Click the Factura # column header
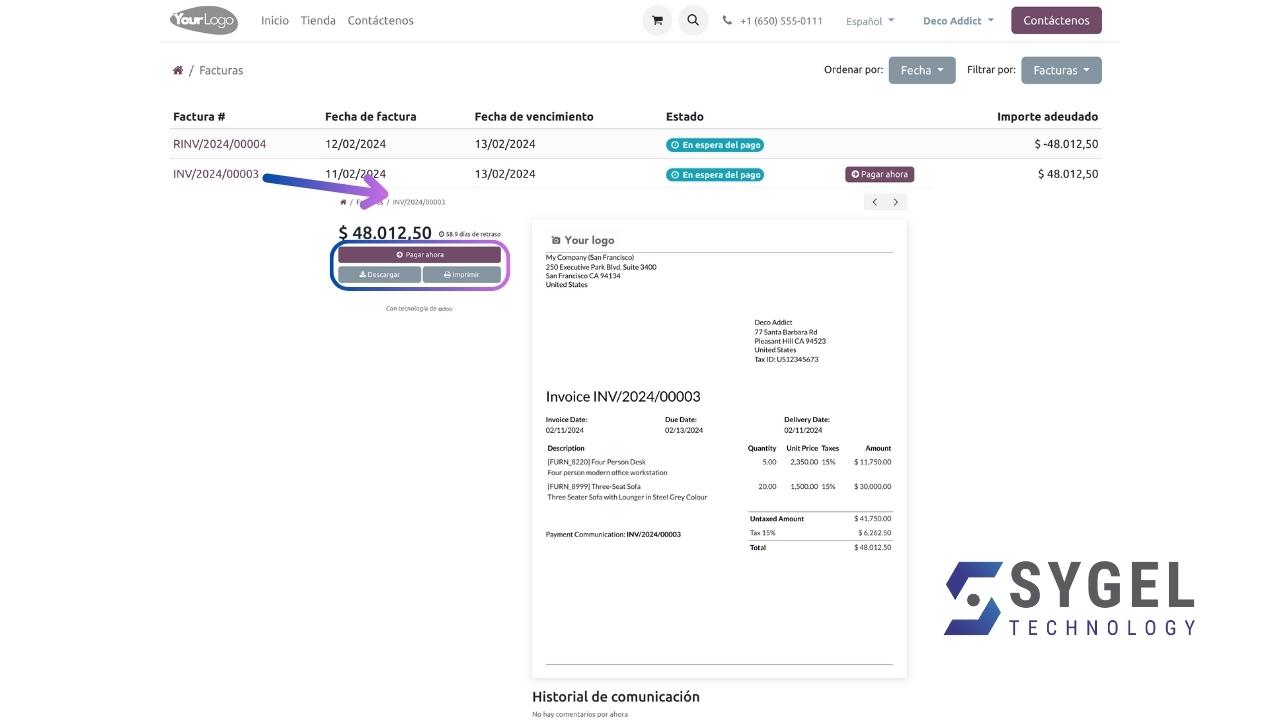The height and width of the screenshot is (720, 1280). coord(199,116)
